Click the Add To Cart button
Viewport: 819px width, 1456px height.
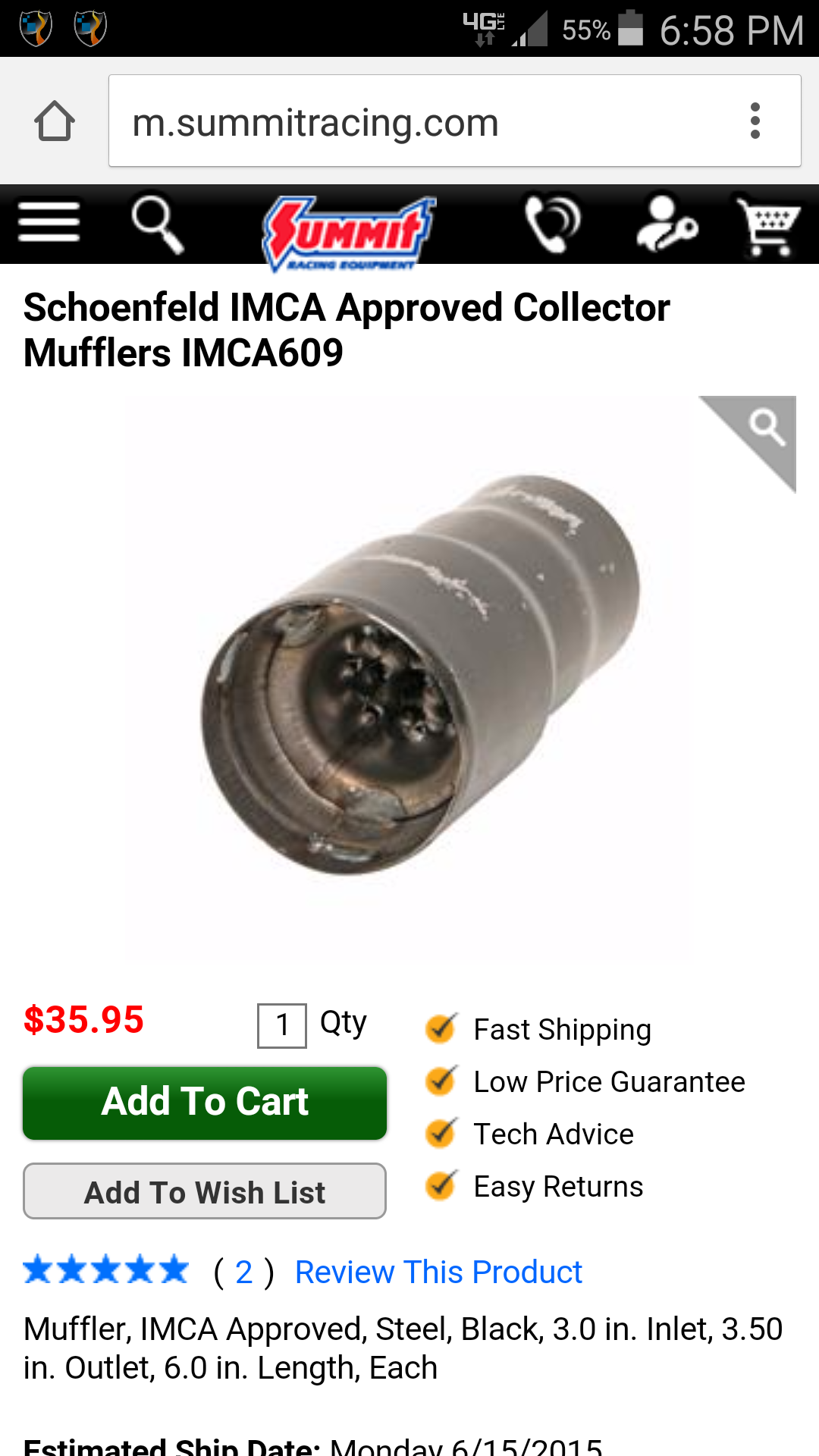point(205,1103)
